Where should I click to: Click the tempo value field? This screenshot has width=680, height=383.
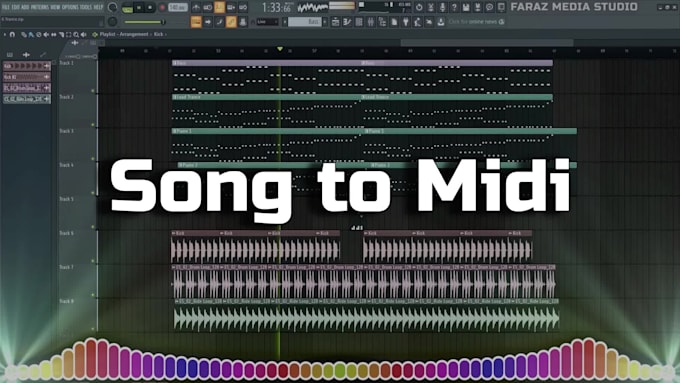(x=178, y=7)
